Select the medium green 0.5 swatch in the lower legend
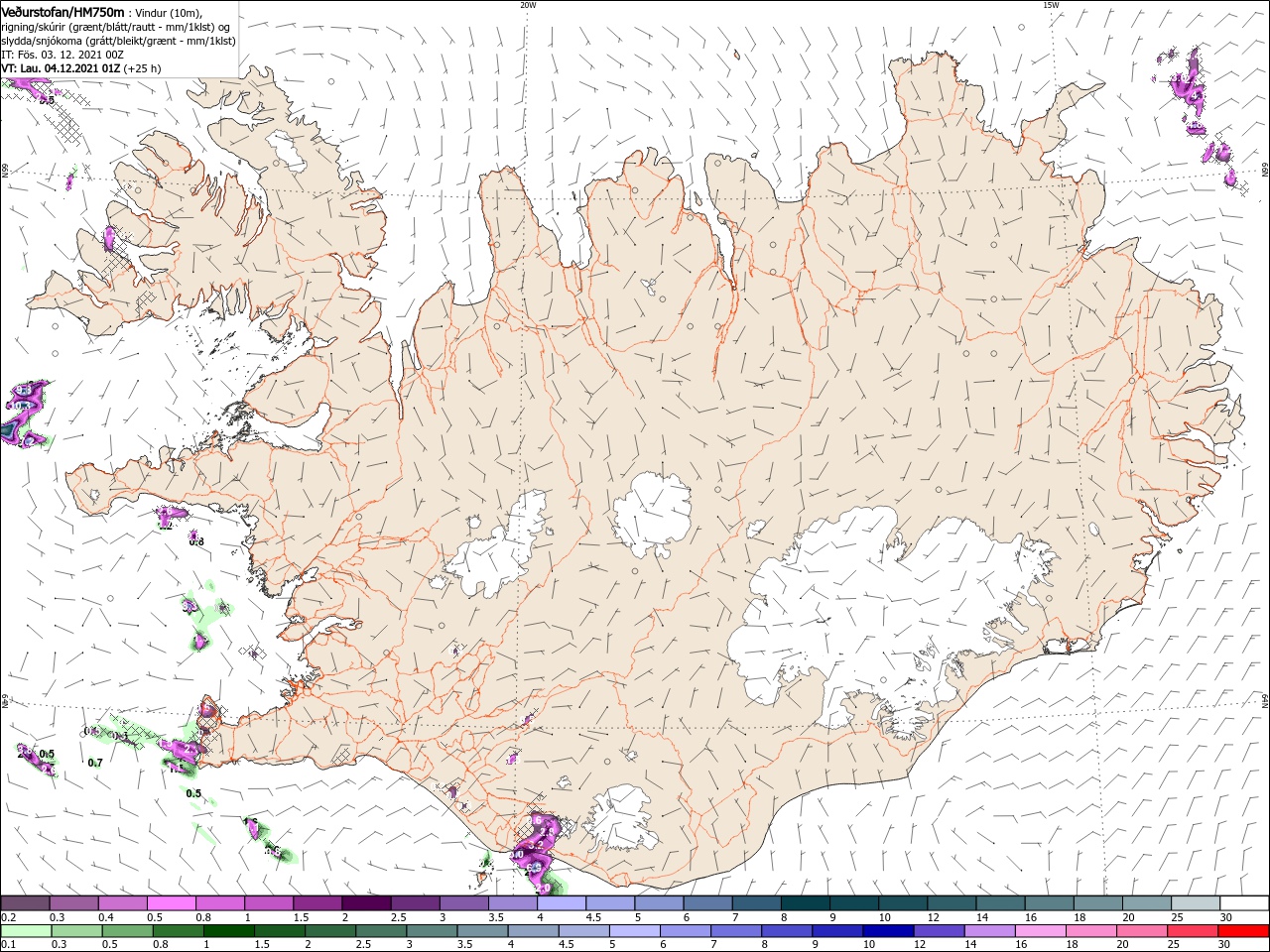Image resolution: width=1270 pixels, height=952 pixels. point(127,931)
